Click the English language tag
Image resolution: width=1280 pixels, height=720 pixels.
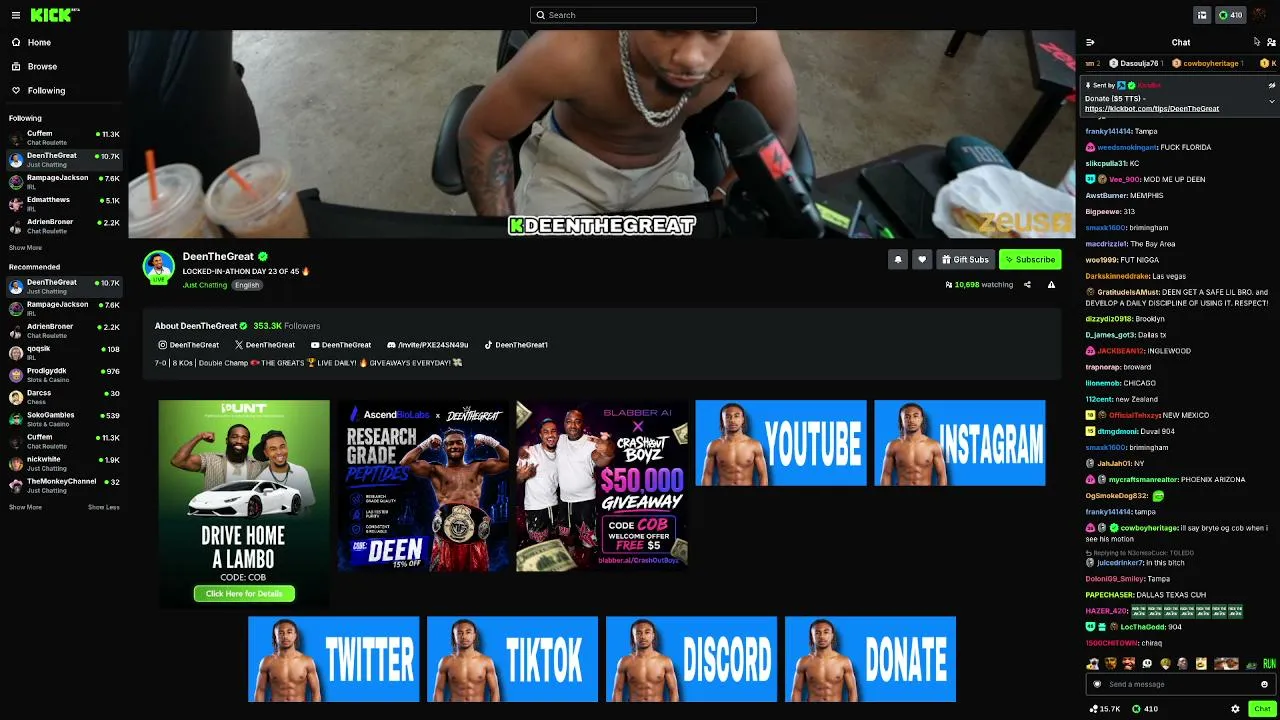coord(247,285)
